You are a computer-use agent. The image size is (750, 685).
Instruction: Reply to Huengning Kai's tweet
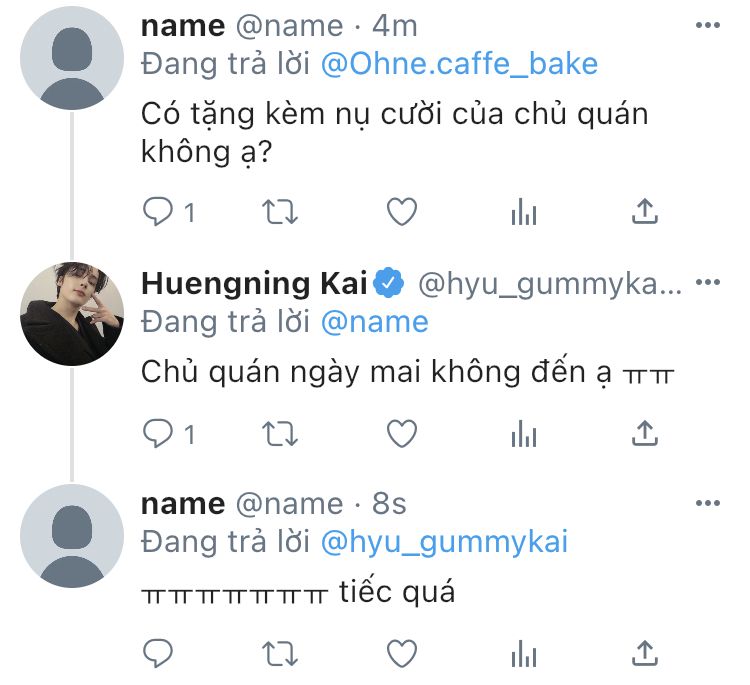tap(158, 433)
